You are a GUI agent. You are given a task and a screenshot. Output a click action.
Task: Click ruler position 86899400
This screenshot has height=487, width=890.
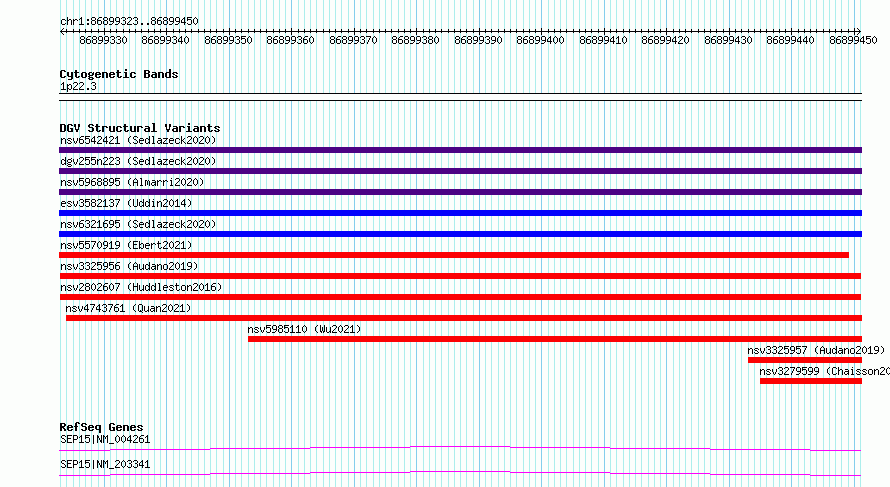pyautogui.click(x=540, y=40)
